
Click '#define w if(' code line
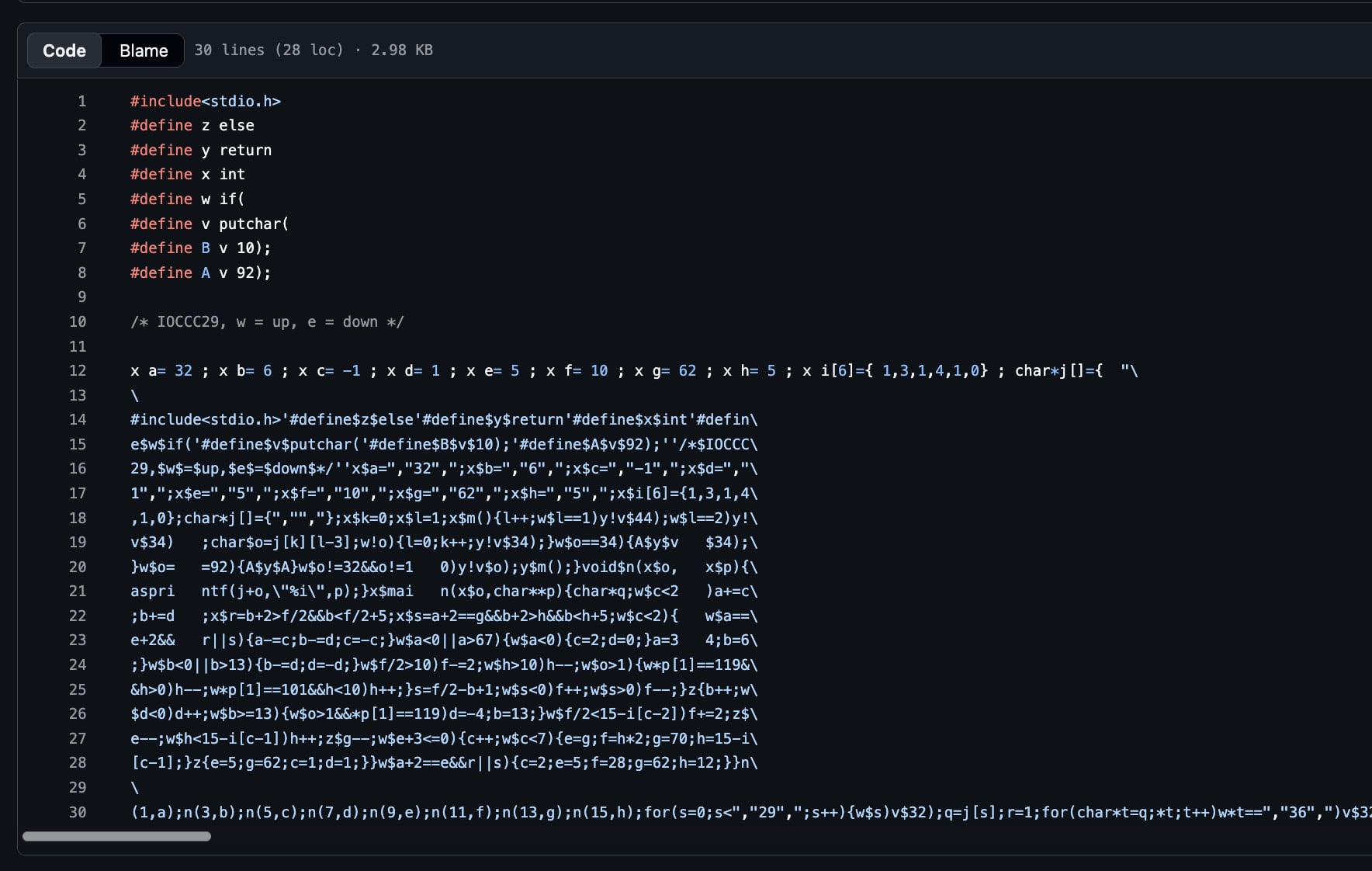[188, 199]
